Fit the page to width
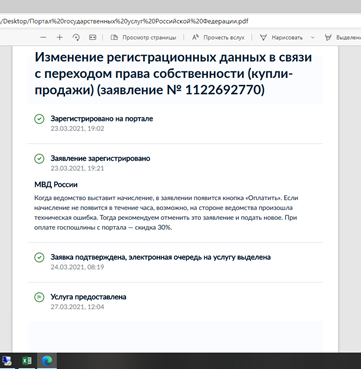 pyautogui.click(x=93, y=38)
